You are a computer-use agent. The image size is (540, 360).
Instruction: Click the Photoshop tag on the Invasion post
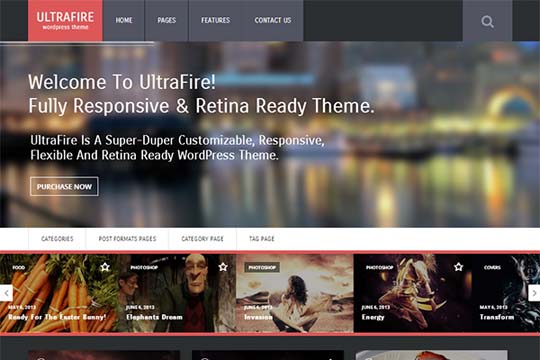tap(262, 267)
